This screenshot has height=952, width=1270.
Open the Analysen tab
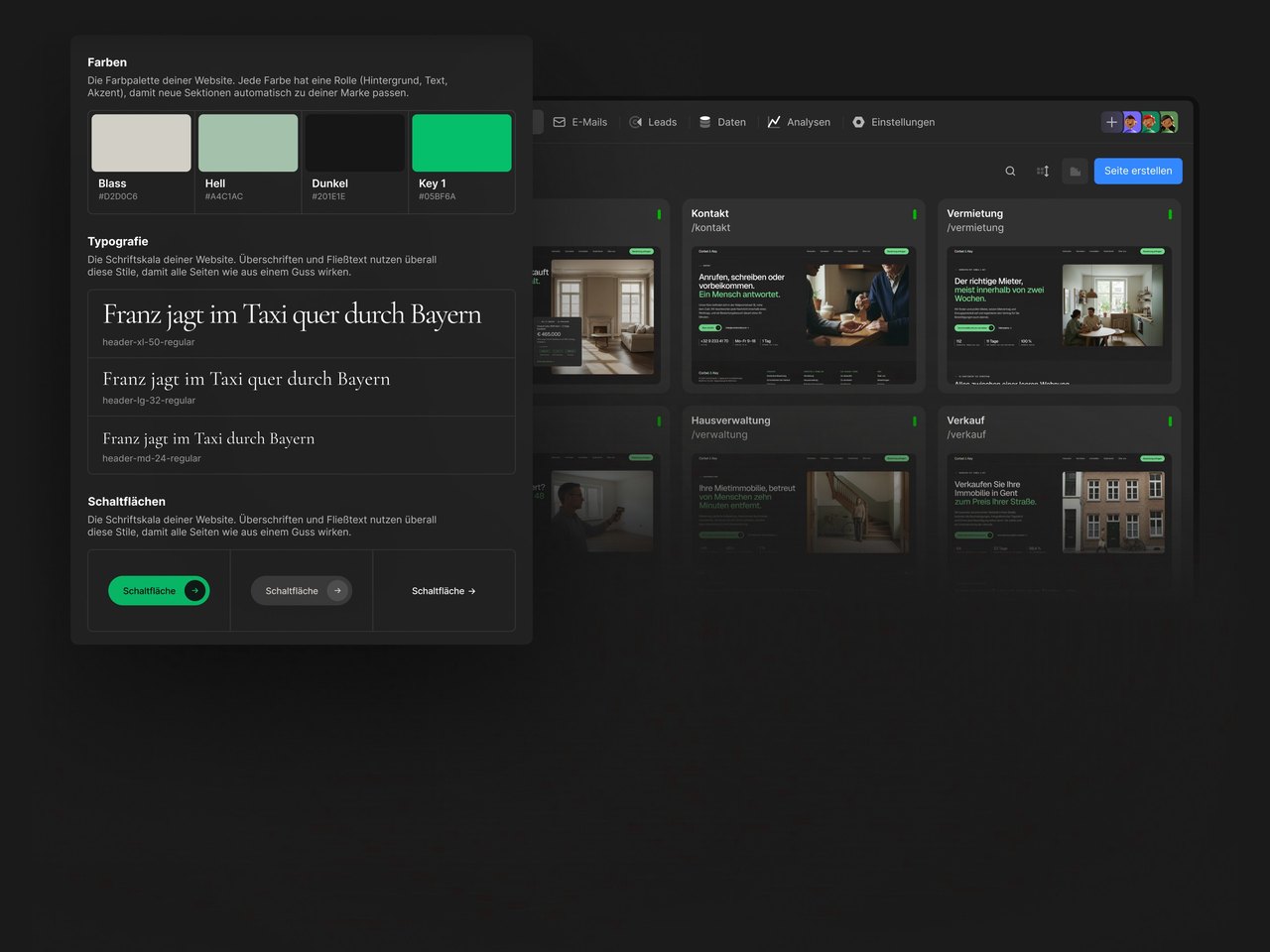click(799, 122)
